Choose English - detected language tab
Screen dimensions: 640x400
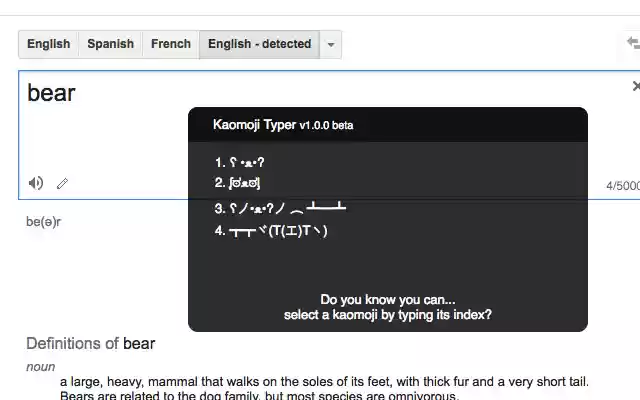pyautogui.click(x=260, y=44)
